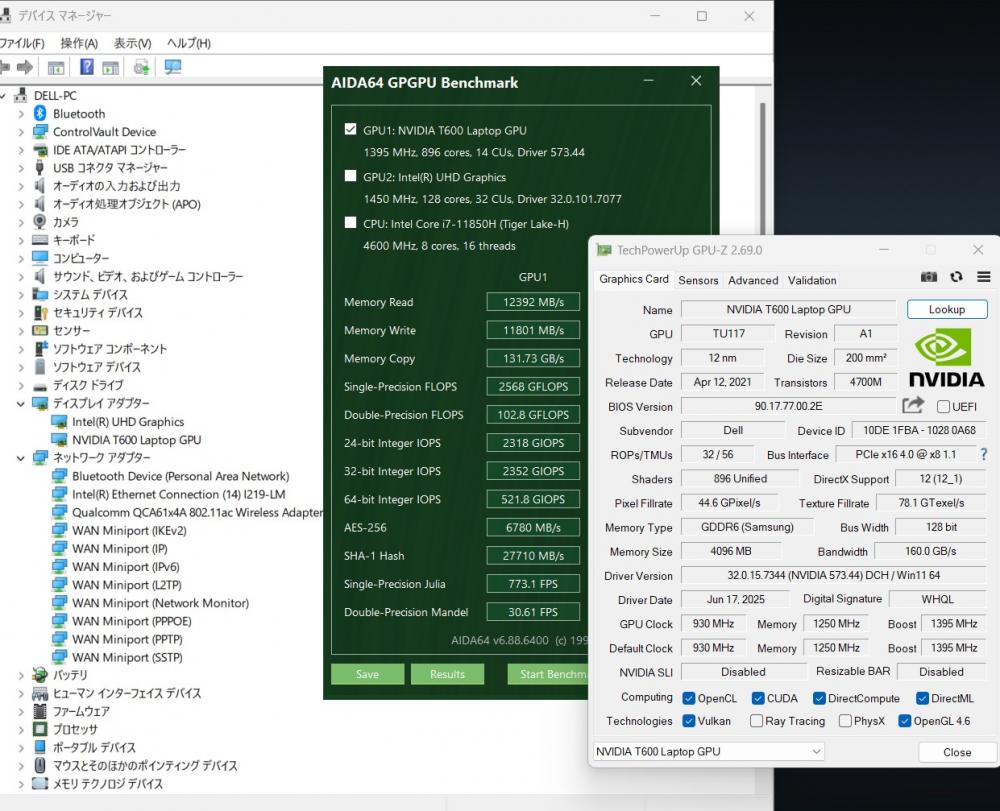Click the blue help icon in toolbar
The width and height of the screenshot is (1000, 811).
pos(87,67)
